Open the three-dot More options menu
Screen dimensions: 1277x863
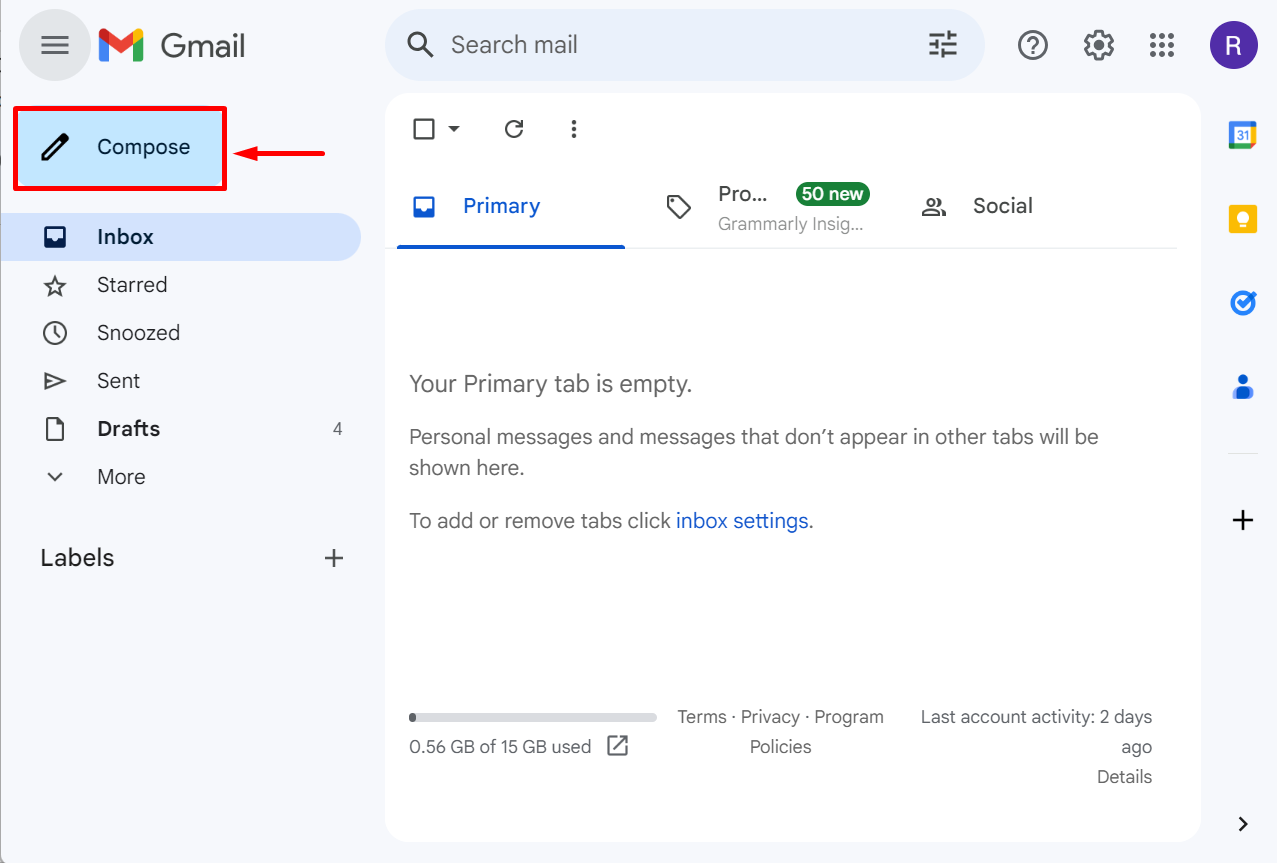[573, 129]
